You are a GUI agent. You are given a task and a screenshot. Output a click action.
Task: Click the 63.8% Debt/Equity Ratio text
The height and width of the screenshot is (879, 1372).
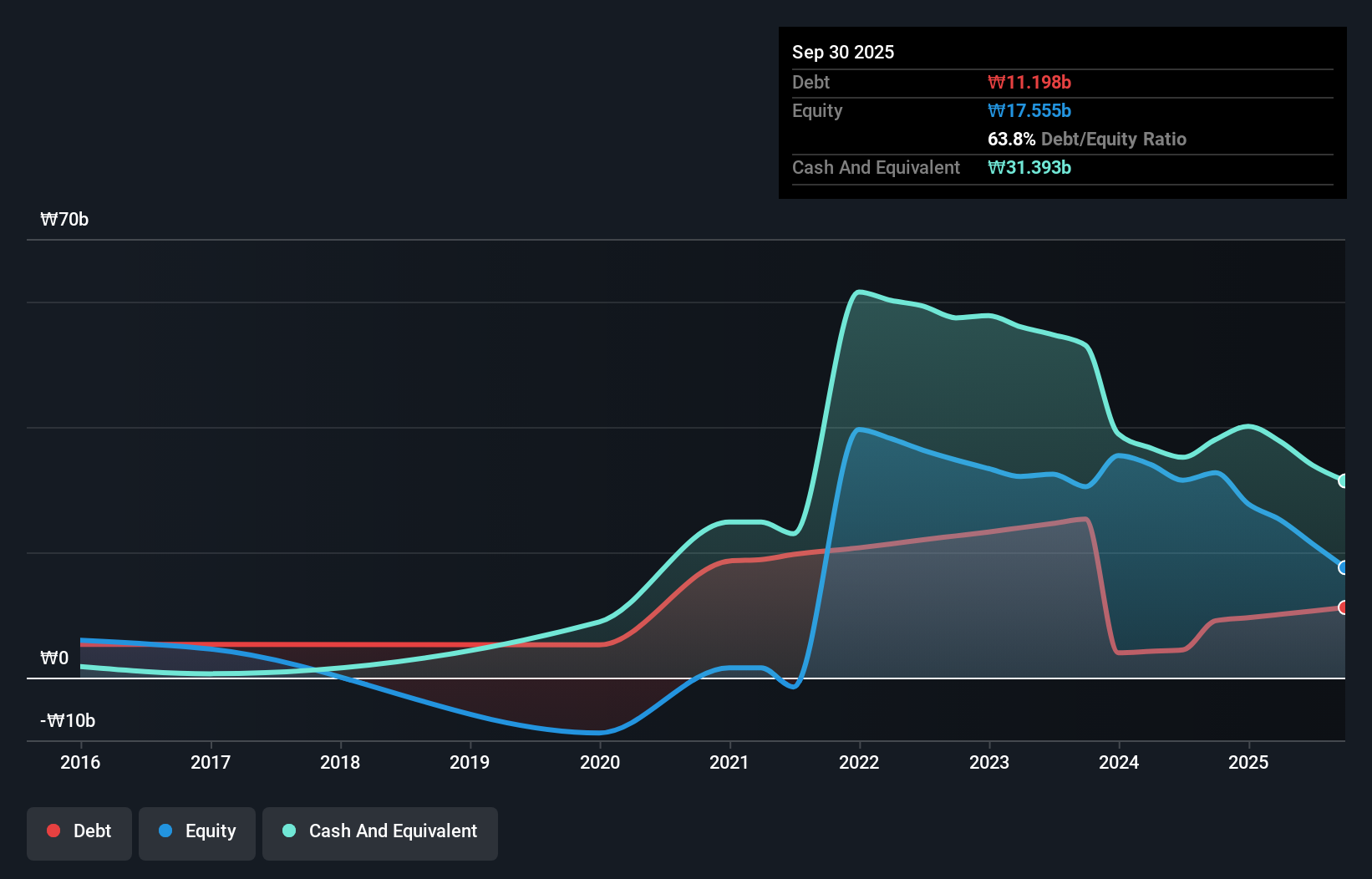click(1087, 139)
